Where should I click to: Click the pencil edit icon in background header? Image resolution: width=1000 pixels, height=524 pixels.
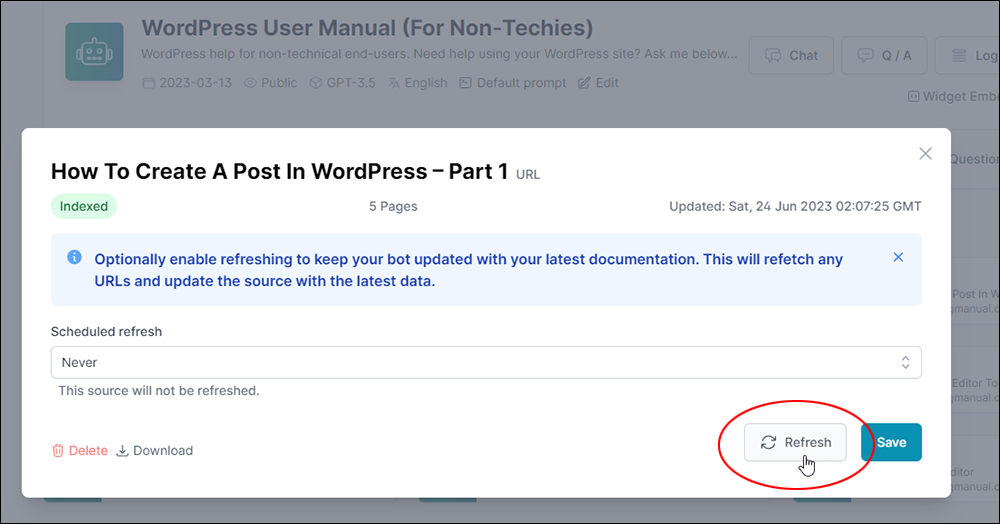click(x=584, y=83)
